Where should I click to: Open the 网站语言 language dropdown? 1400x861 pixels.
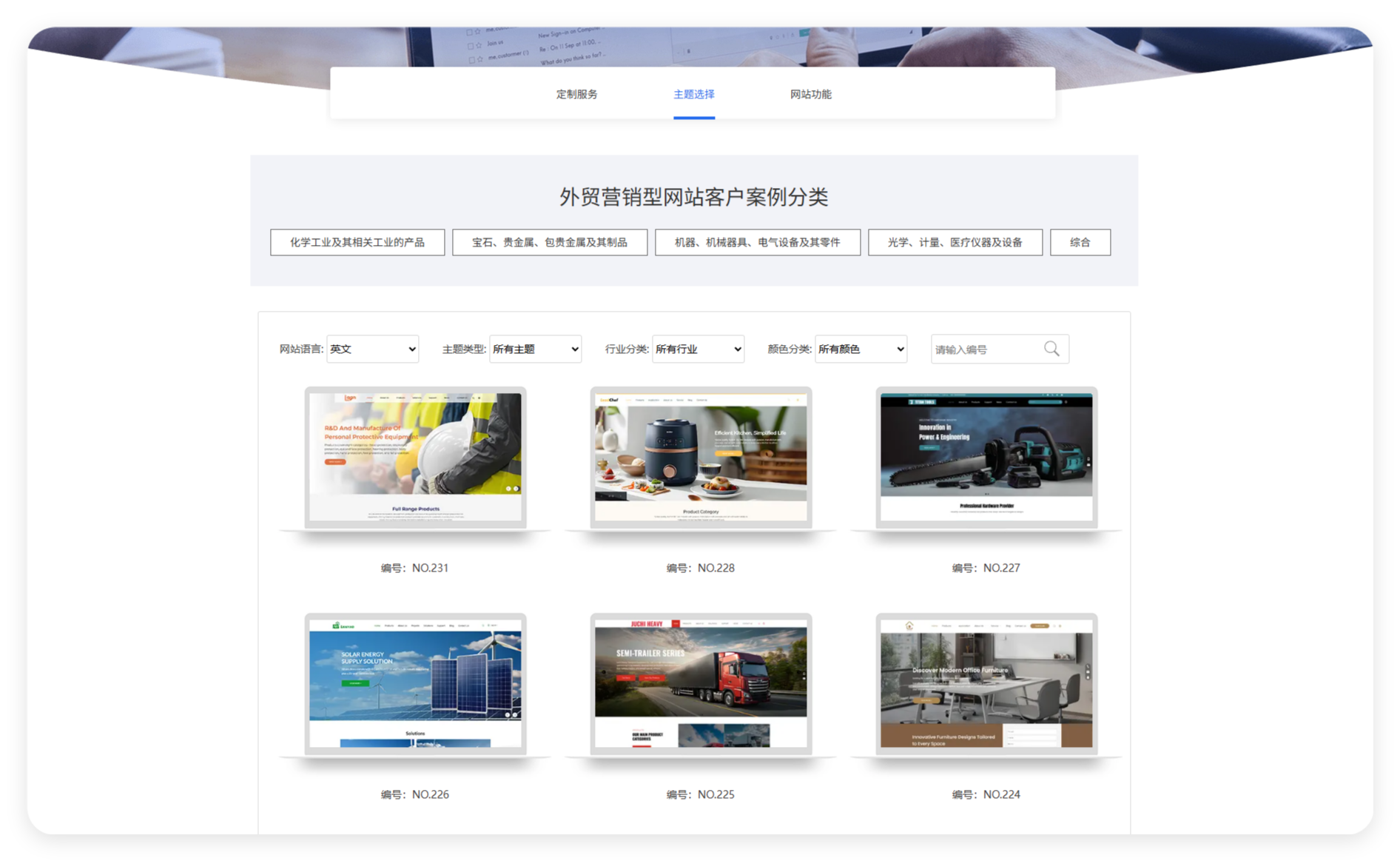(x=372, y=349)
